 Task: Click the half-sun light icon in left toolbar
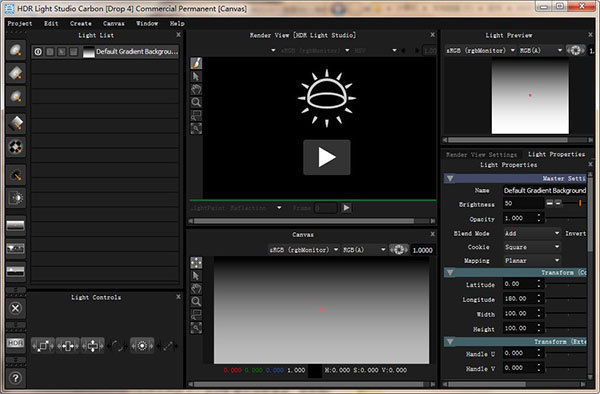(x=16, y=198)
